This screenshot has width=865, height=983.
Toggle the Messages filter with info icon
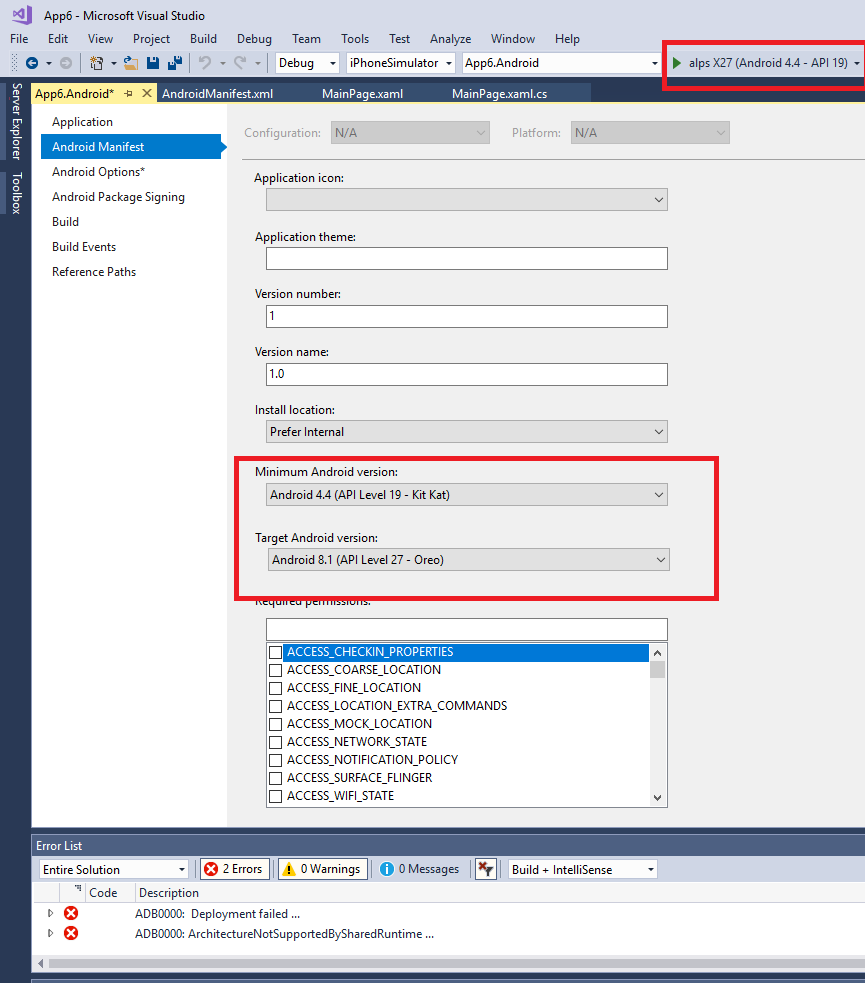(420, 869)
